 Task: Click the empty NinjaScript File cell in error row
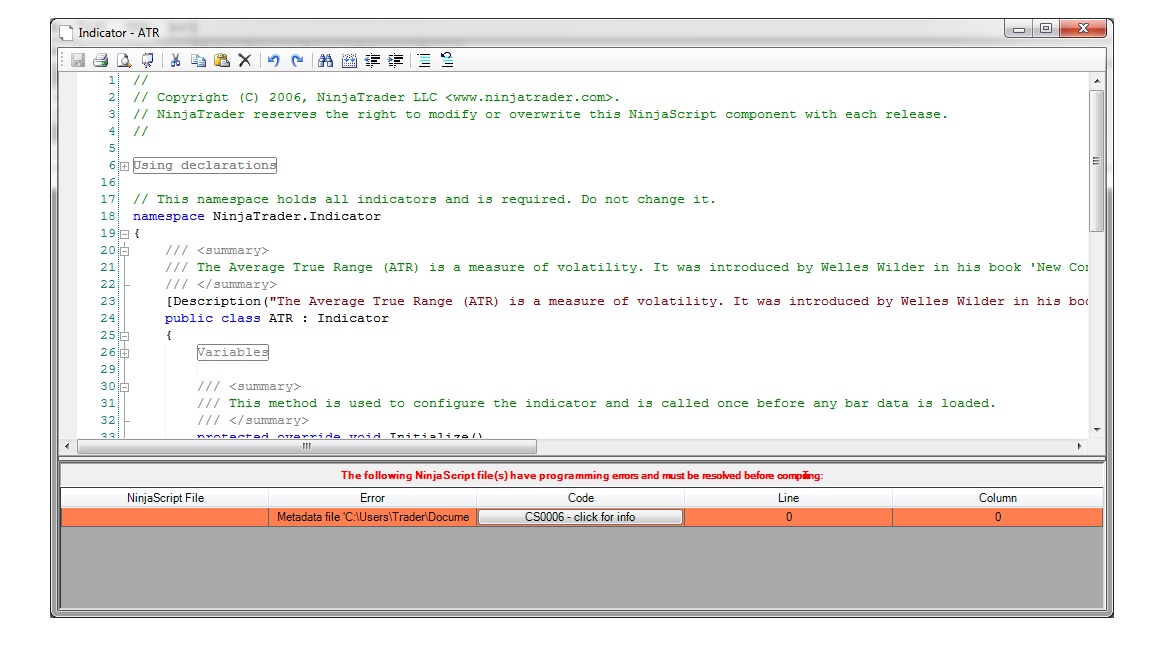(165, 517)
